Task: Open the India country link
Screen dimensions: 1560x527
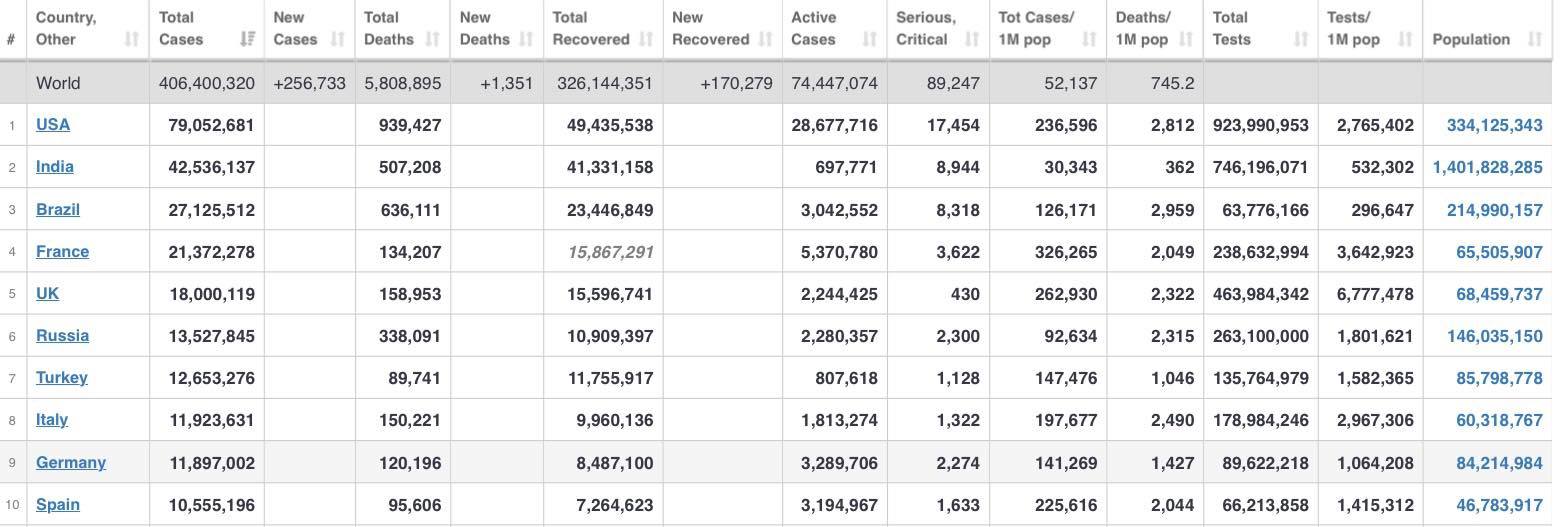Action: click(x=55, y=166)
